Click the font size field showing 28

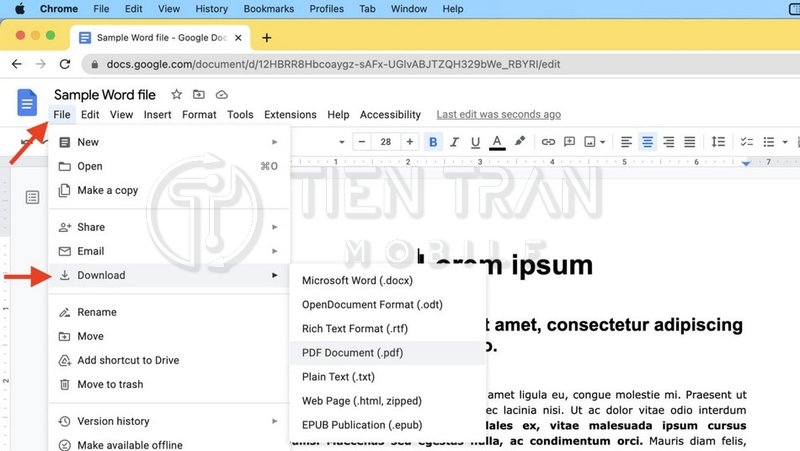[386, 142]
